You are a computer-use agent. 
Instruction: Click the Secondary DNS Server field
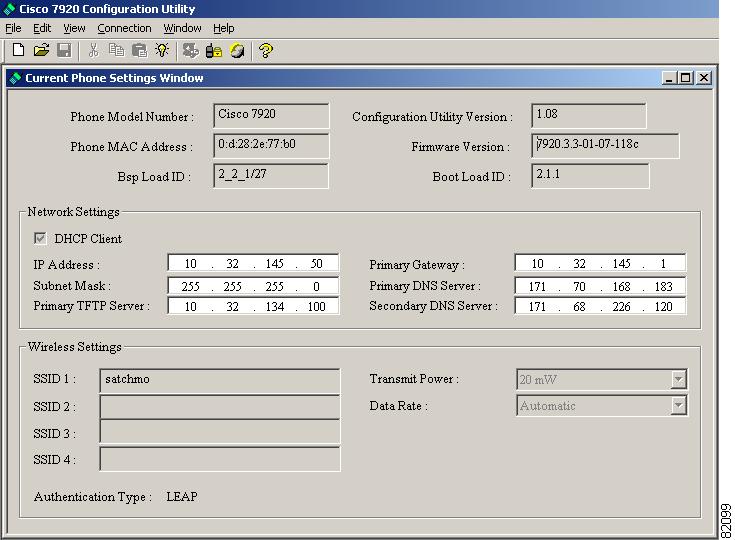click(x=600, y=306)
